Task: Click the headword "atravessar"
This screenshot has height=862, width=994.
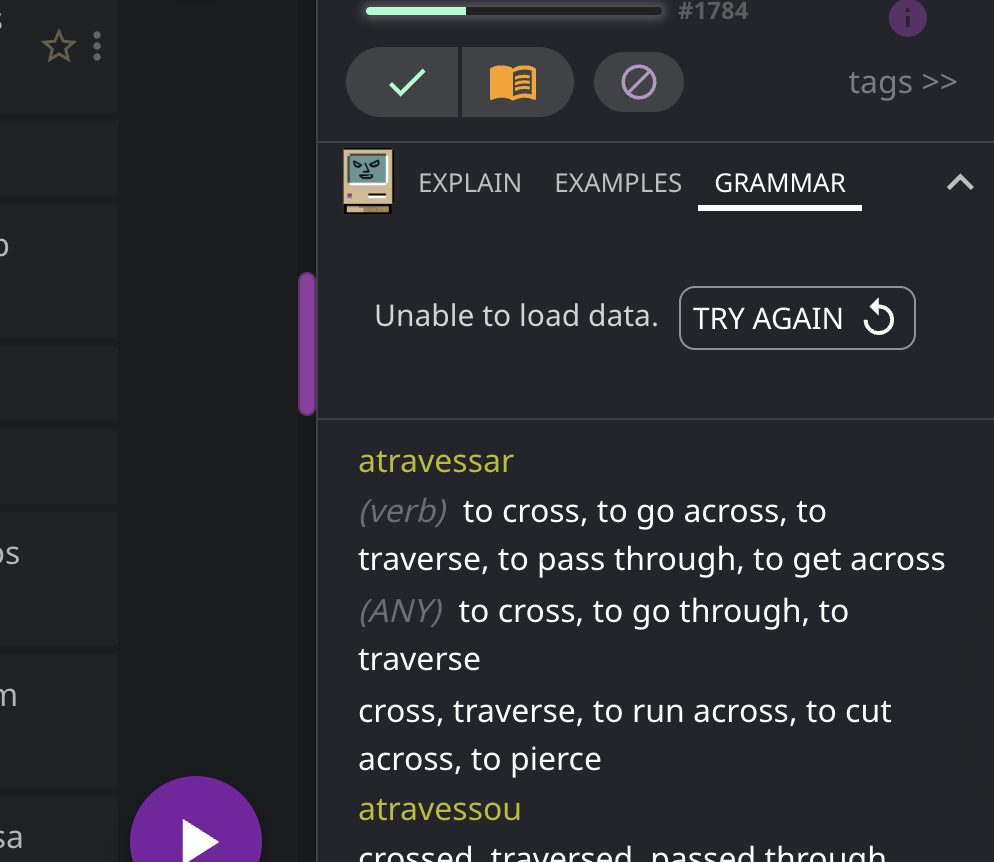Action: [x=436, y=461]
